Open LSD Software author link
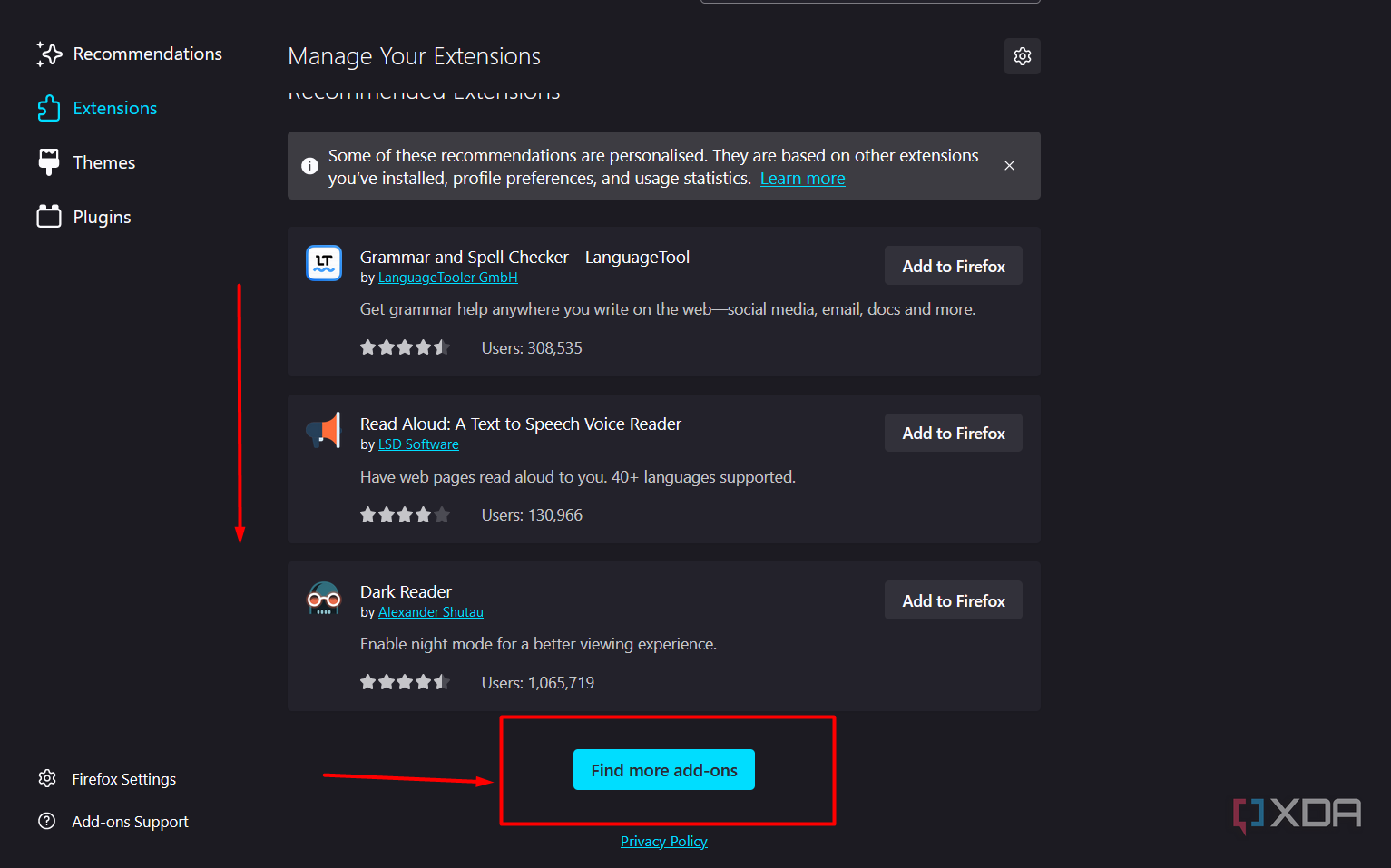 418,444
